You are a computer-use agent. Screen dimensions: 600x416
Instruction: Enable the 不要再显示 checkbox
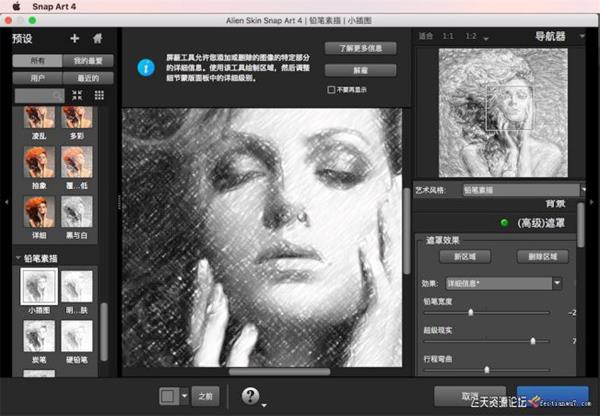[331, 89]
